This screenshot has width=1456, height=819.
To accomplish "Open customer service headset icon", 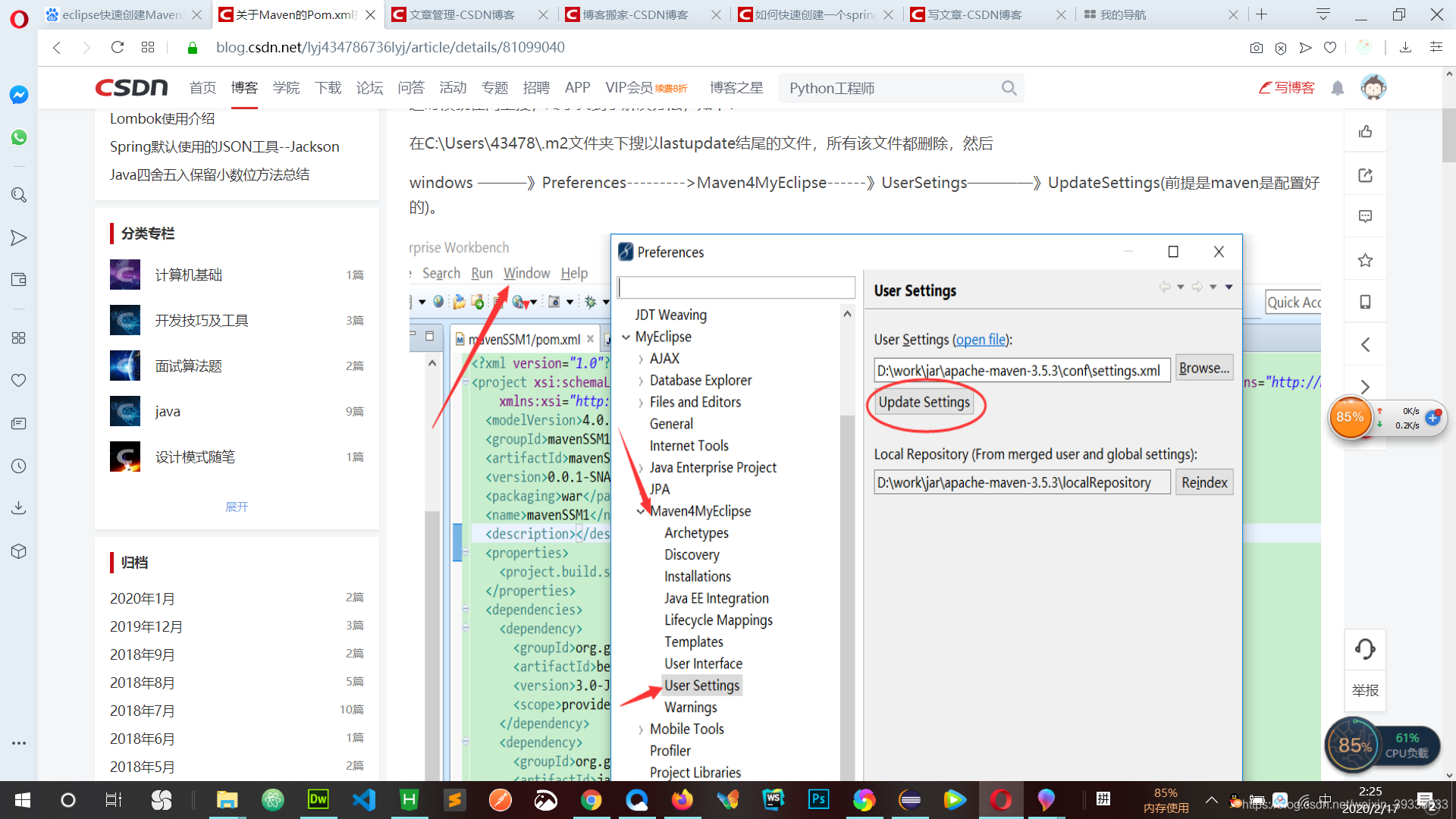I will [x=1365, y=649].
